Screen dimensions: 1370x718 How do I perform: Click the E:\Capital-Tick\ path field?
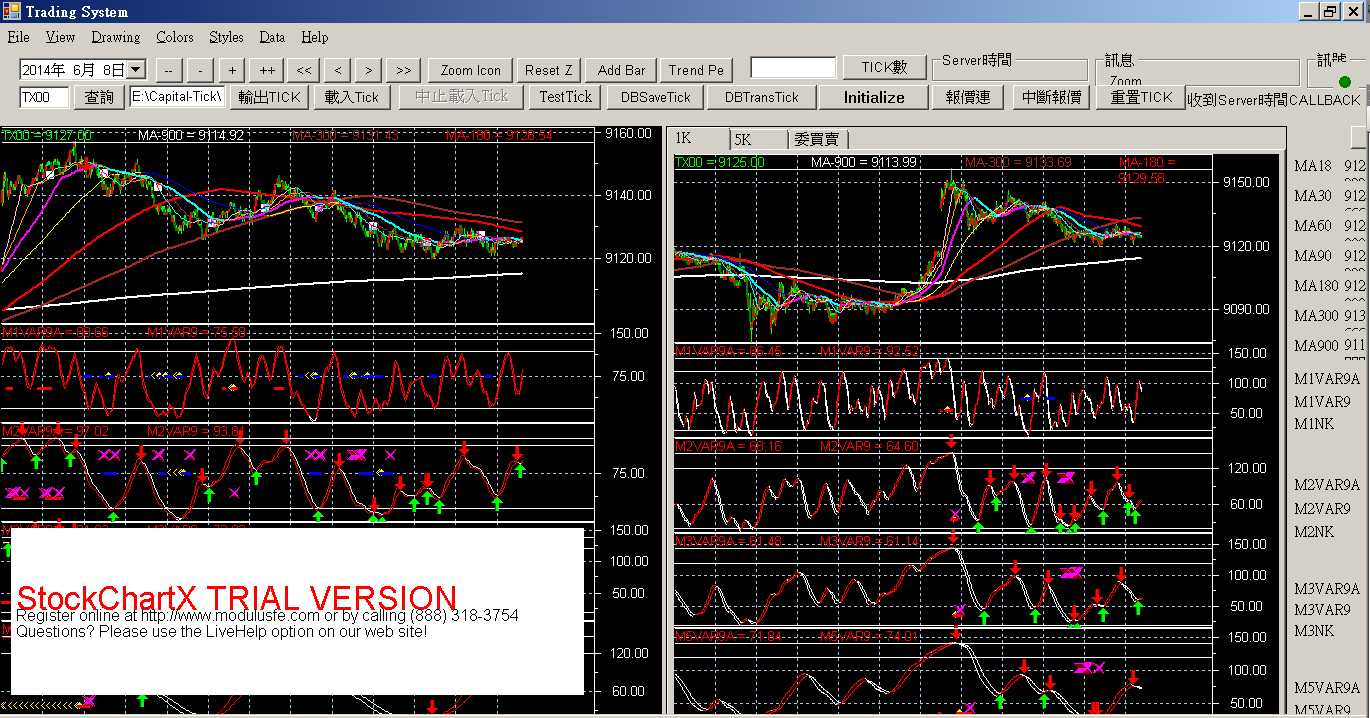pos(177,97)
